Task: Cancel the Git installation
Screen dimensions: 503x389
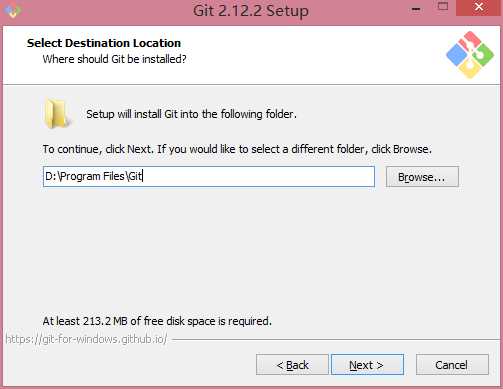Action: pos(452,365)
